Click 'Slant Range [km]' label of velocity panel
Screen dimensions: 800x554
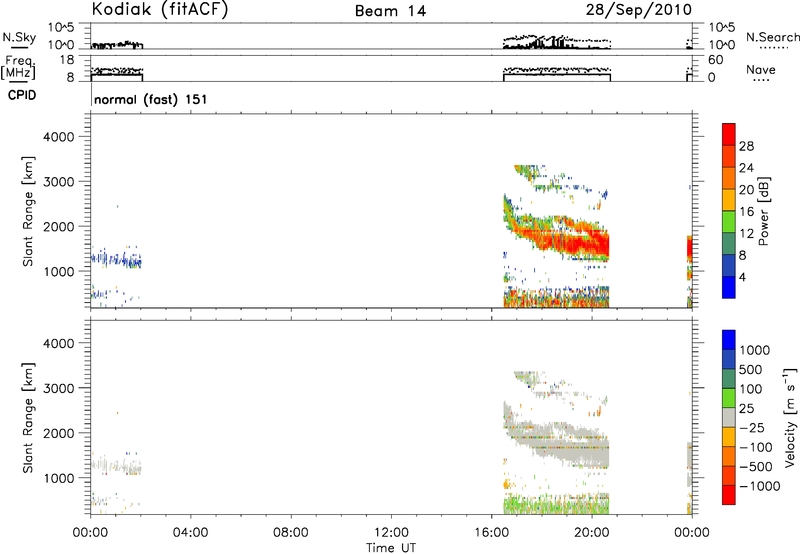28,417
